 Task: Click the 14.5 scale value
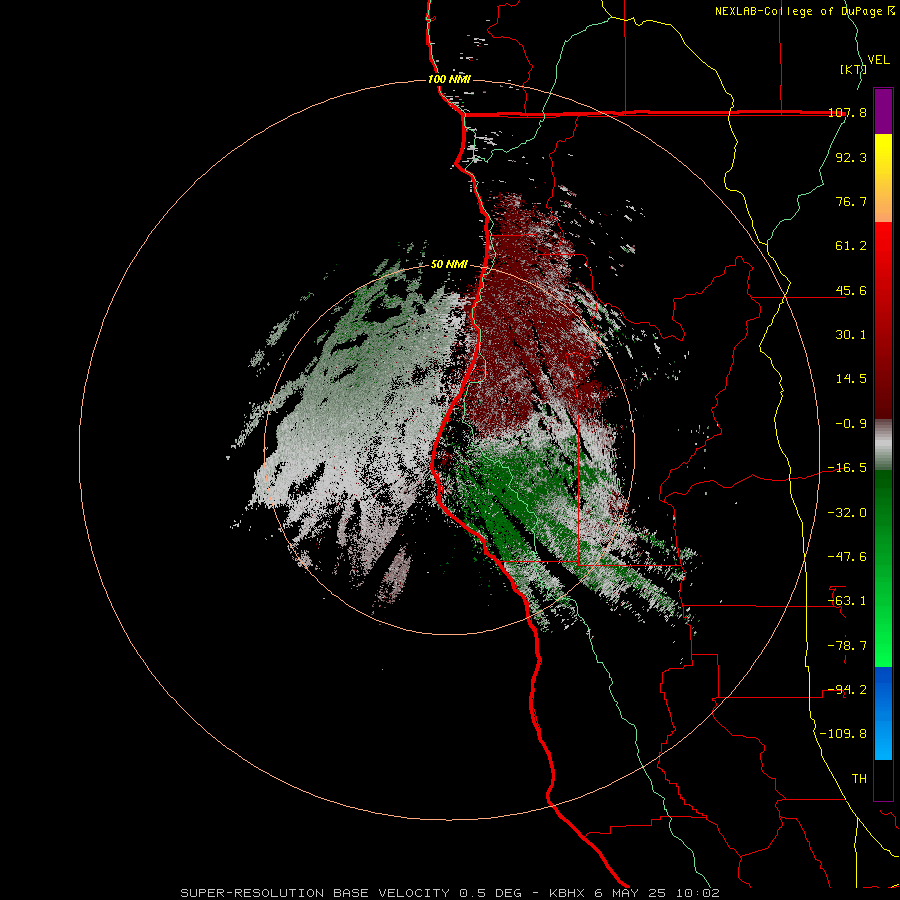tap(851, 379)
